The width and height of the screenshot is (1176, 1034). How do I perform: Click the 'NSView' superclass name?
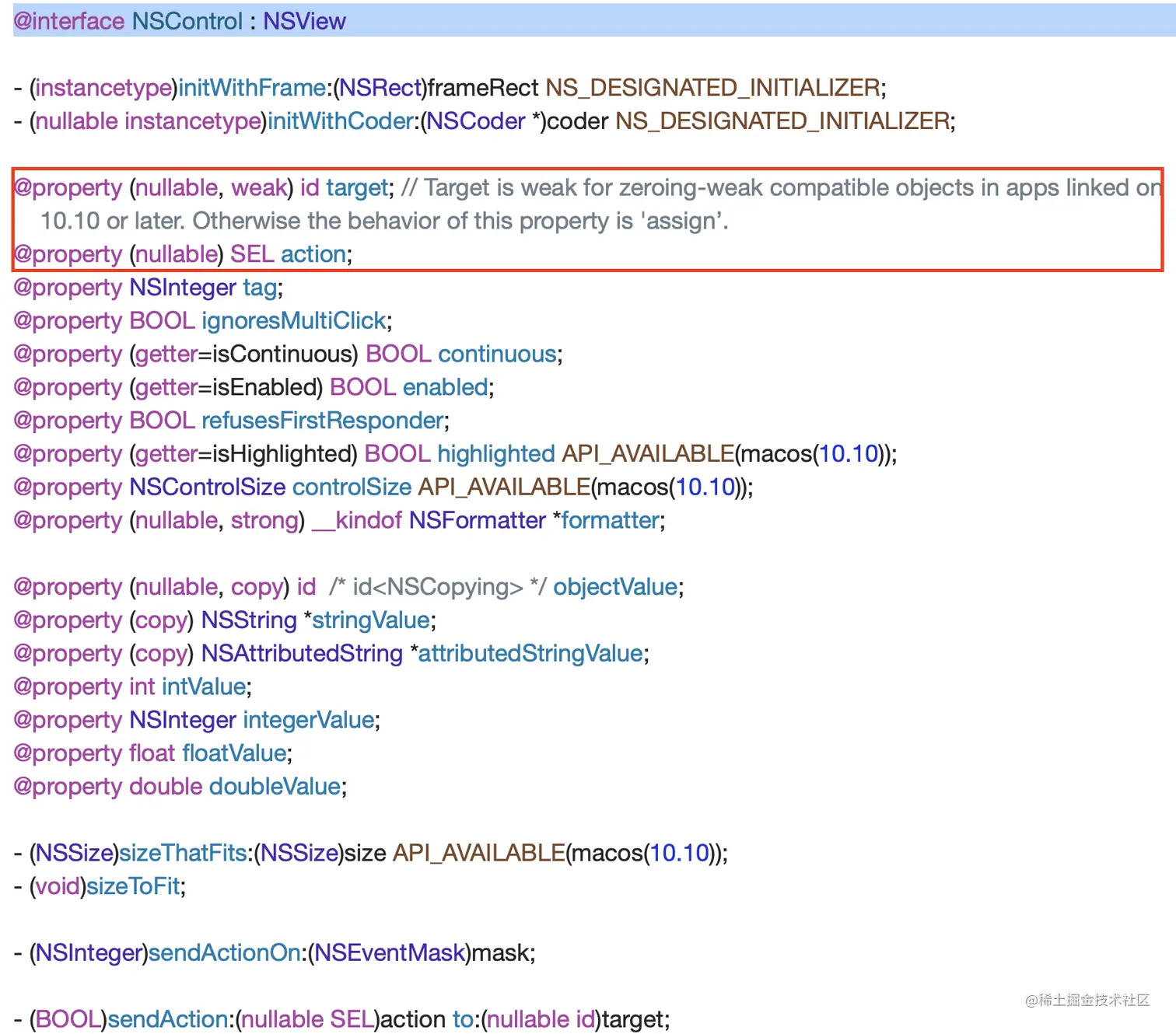point(304,21)
